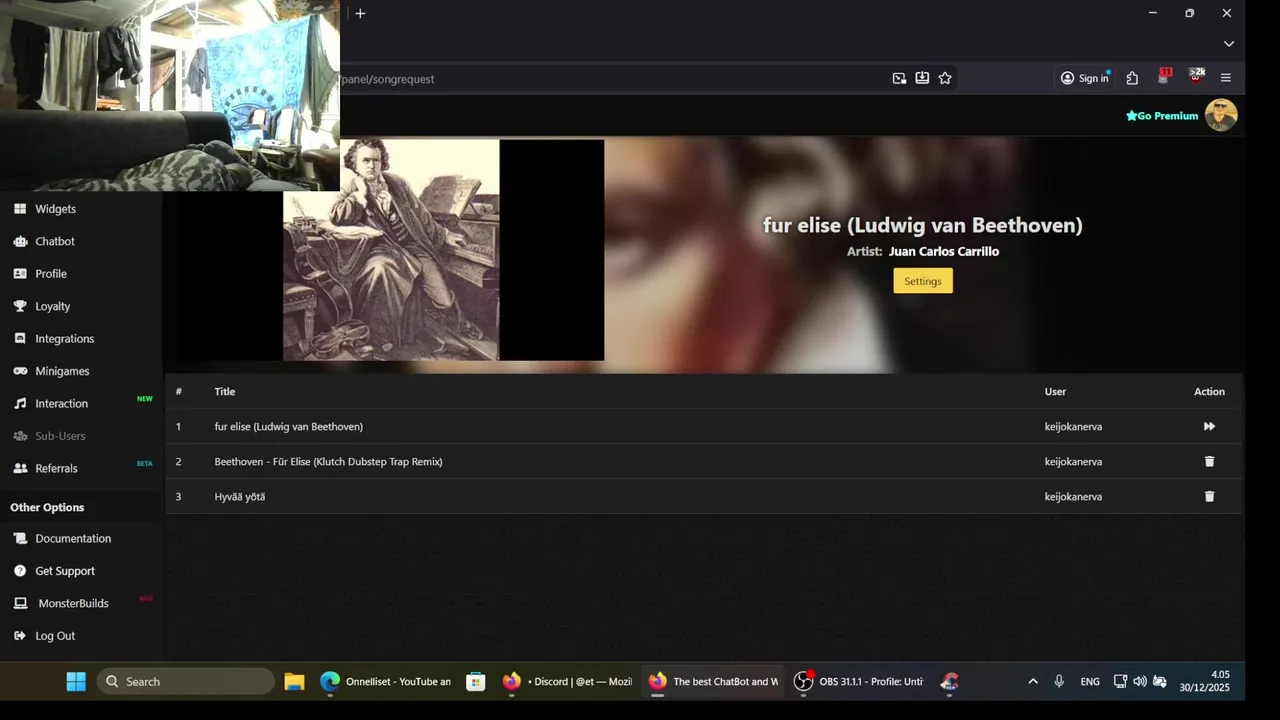This screenshot has width=1280, height=720.
Task: Open the Get Support link
Action: (x=65, y=571)
